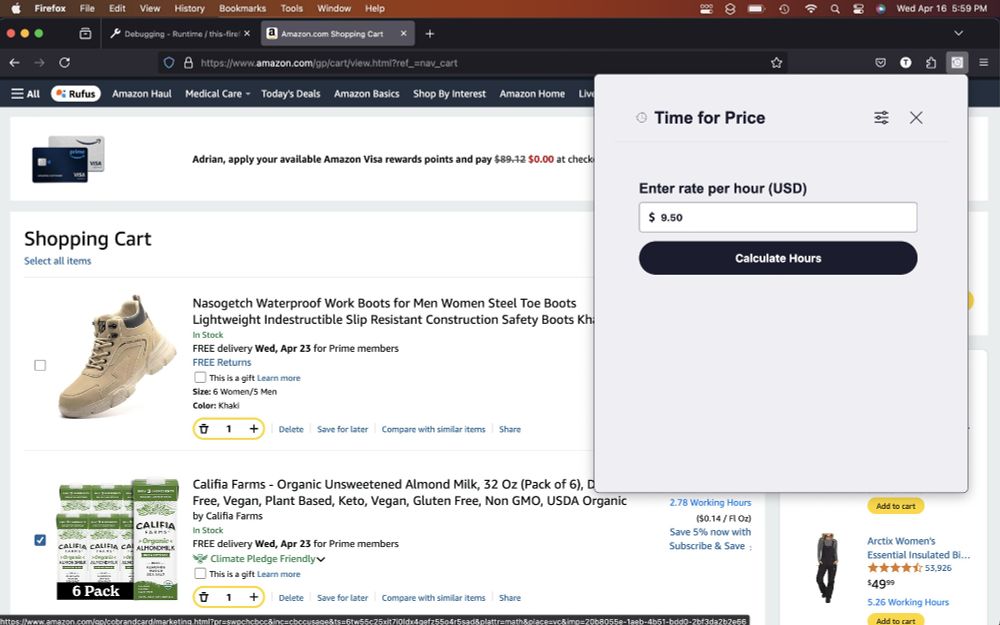Share the work boots item
The height and width of the screenshot is (625, 1000).
510,429
